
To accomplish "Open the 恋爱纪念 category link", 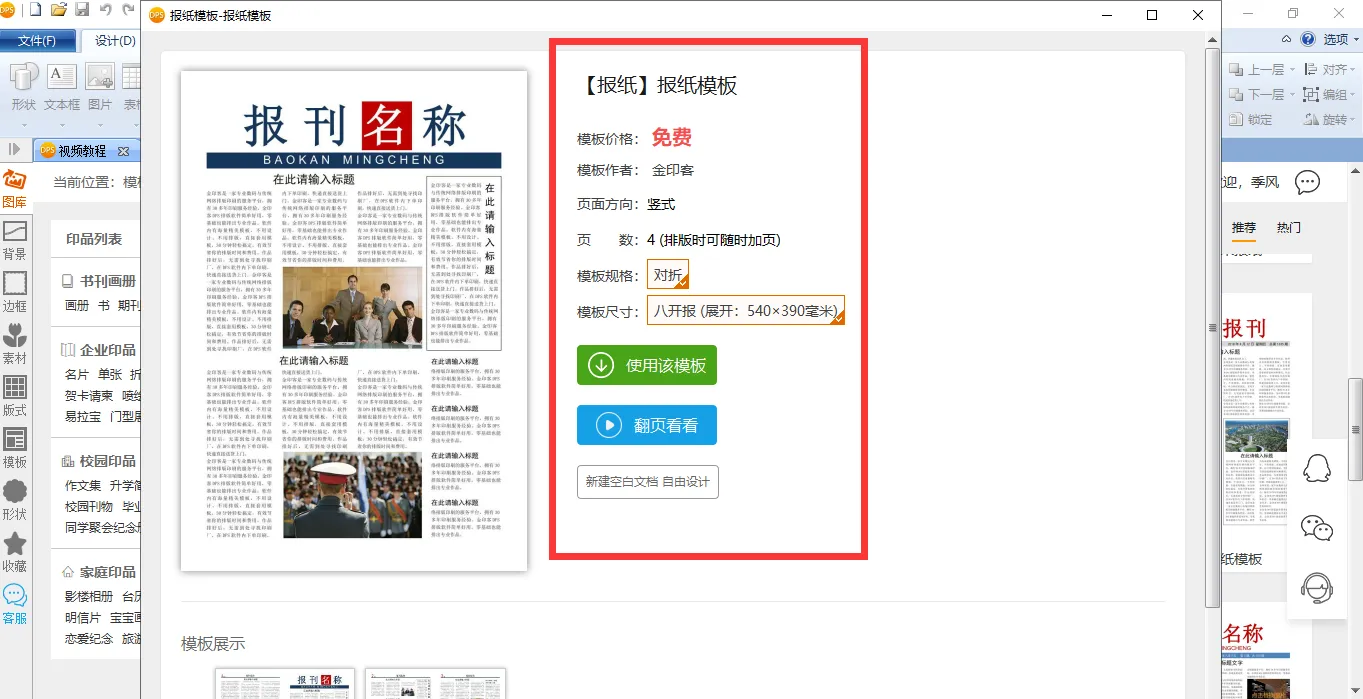I will tap(89, 638).
